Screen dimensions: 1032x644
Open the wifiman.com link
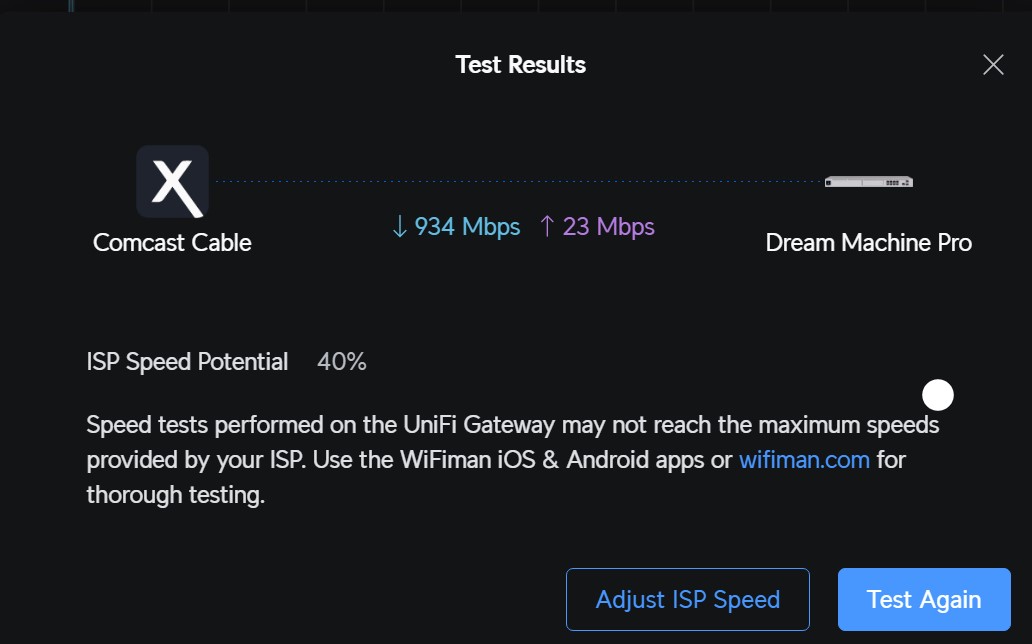tap(804, 459)
